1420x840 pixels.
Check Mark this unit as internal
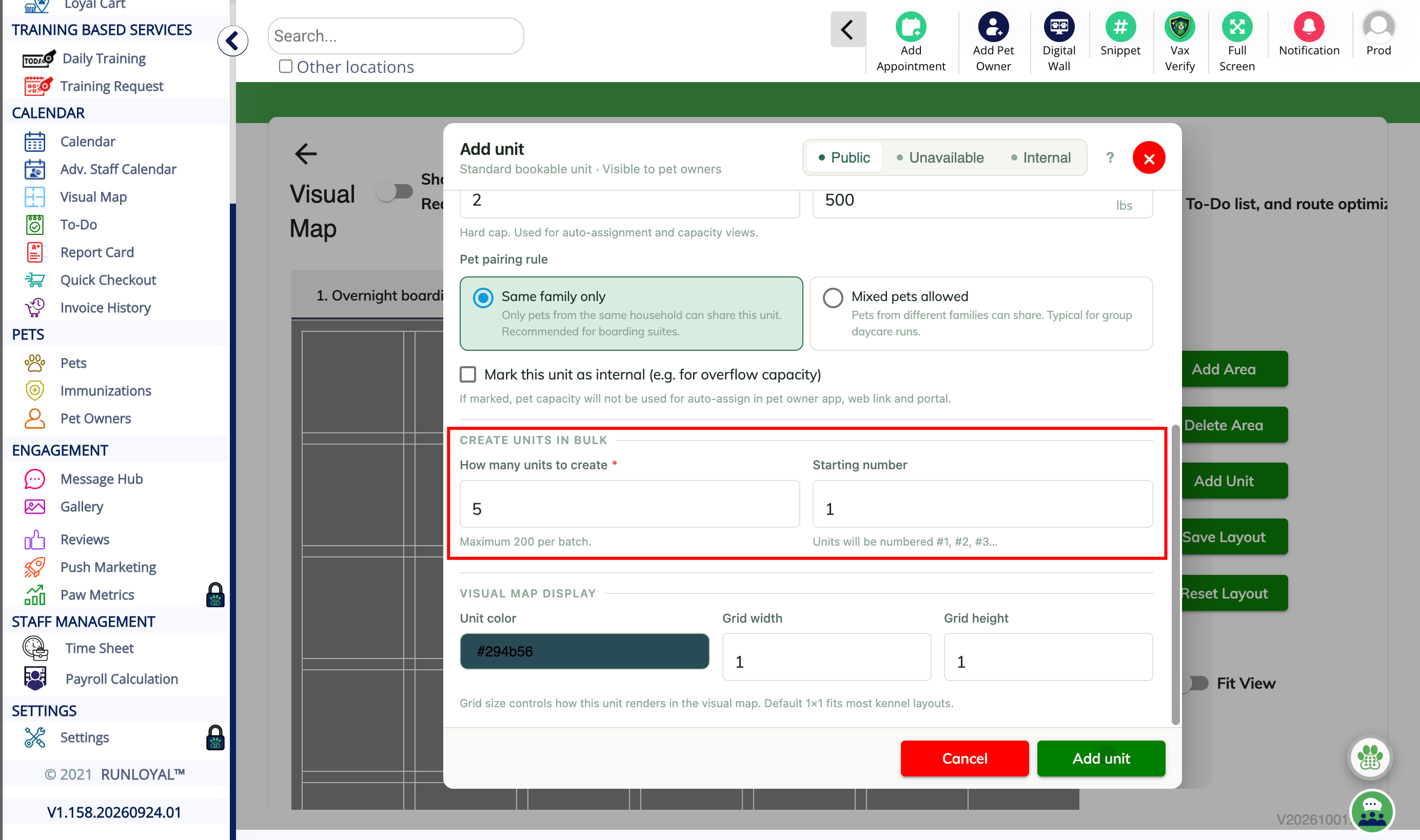(x=468, y=374)
